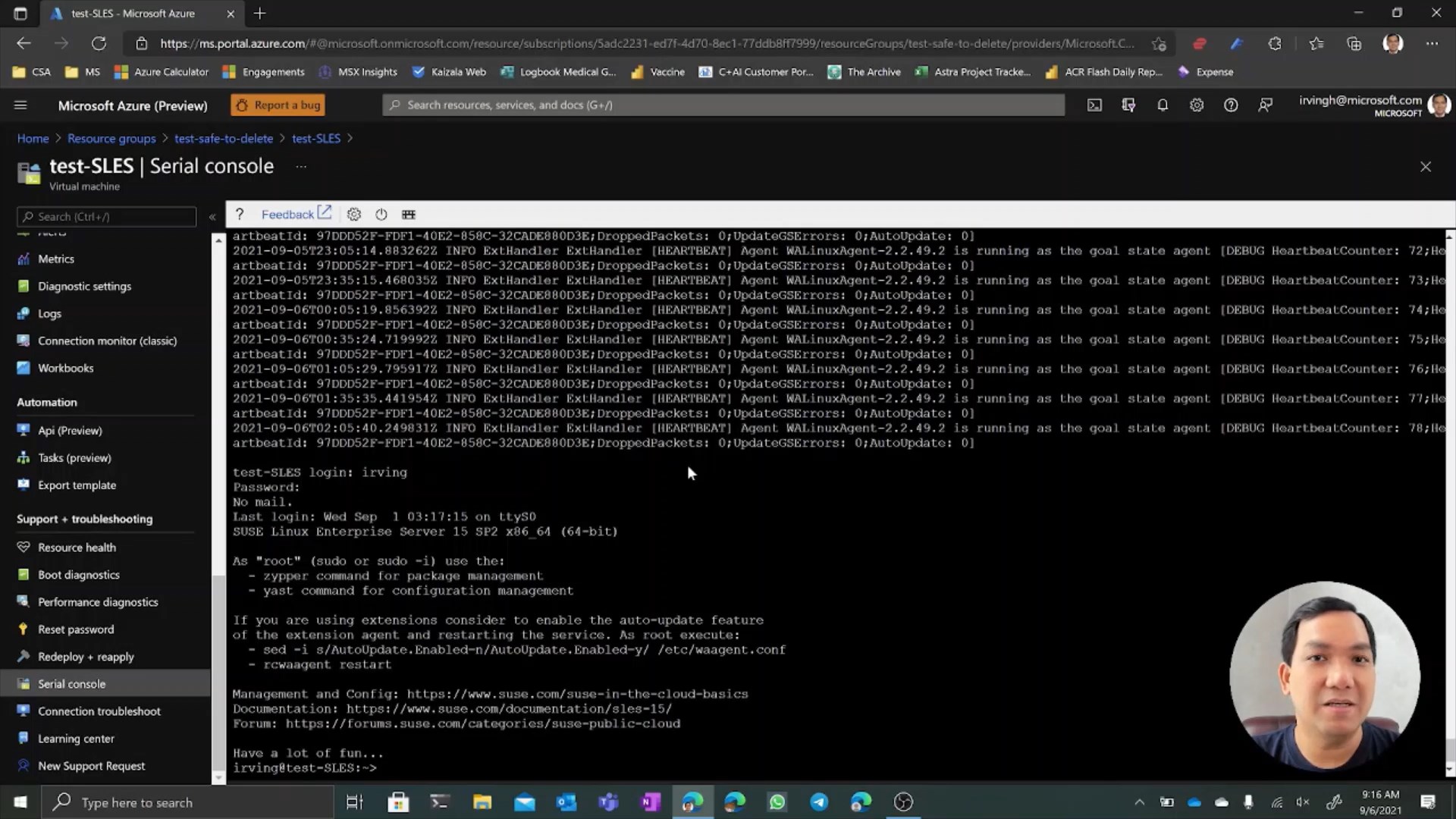Go back with the browser back arrow
Viewport: 1456px width, 819px height.
[x=24, y=43]
